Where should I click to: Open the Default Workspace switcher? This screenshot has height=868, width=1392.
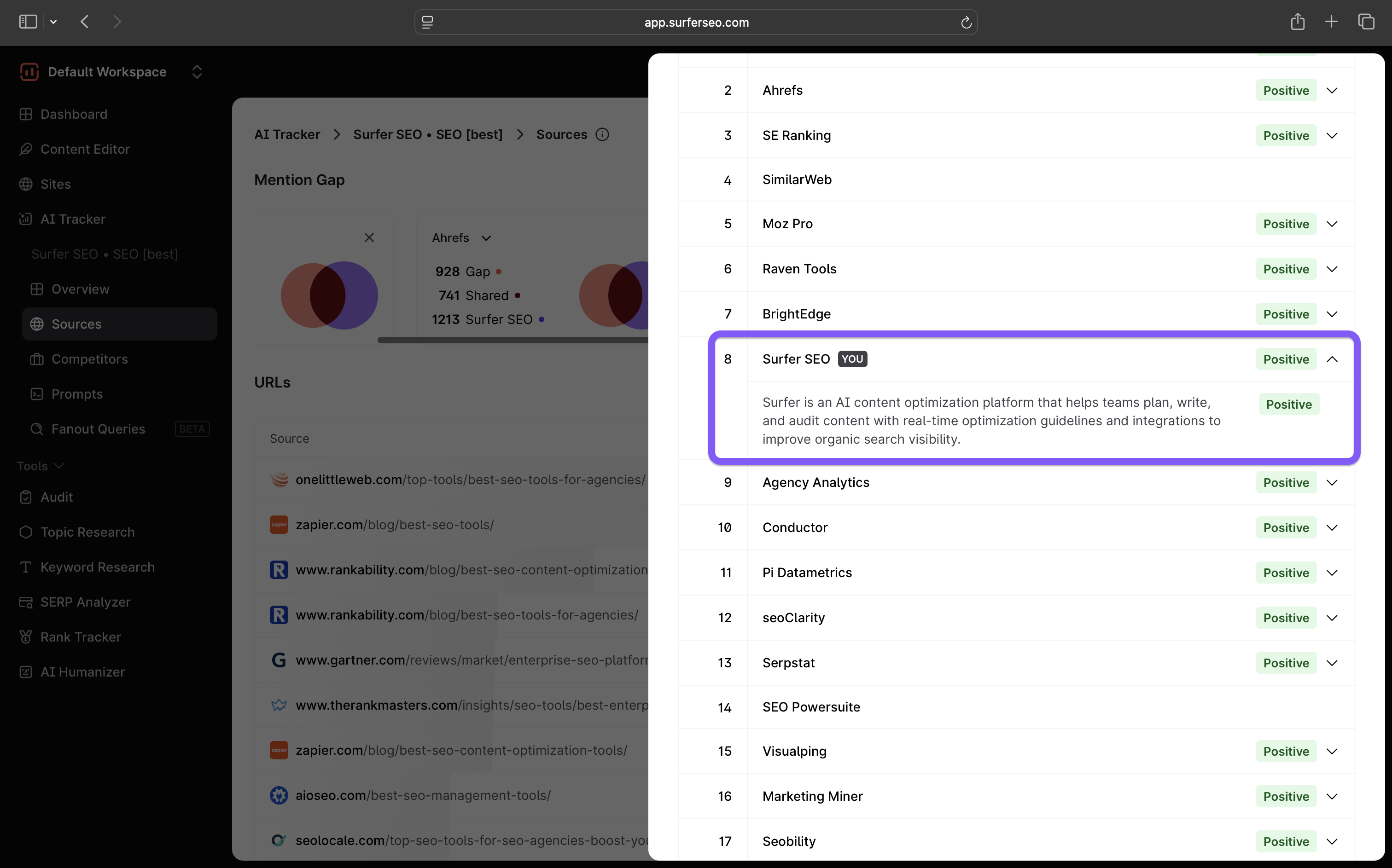coord(197,72)
